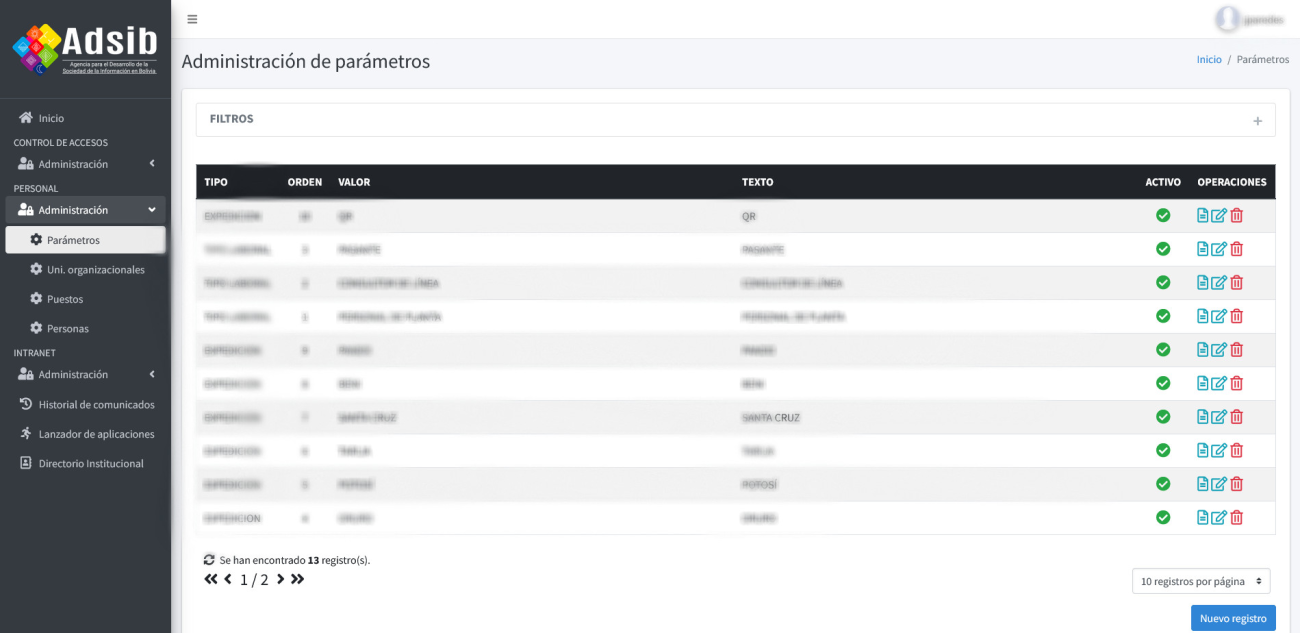Toggle the active checkmark for SANTA CRUZ

tap(1163, 417)
